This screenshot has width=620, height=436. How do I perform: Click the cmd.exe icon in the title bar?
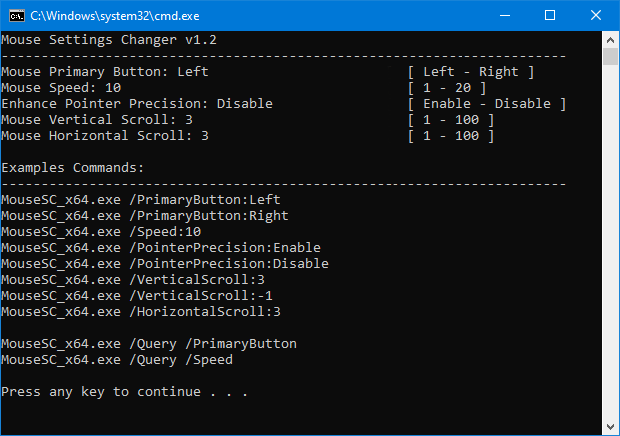pyautogui.click(x=15, y=16)
